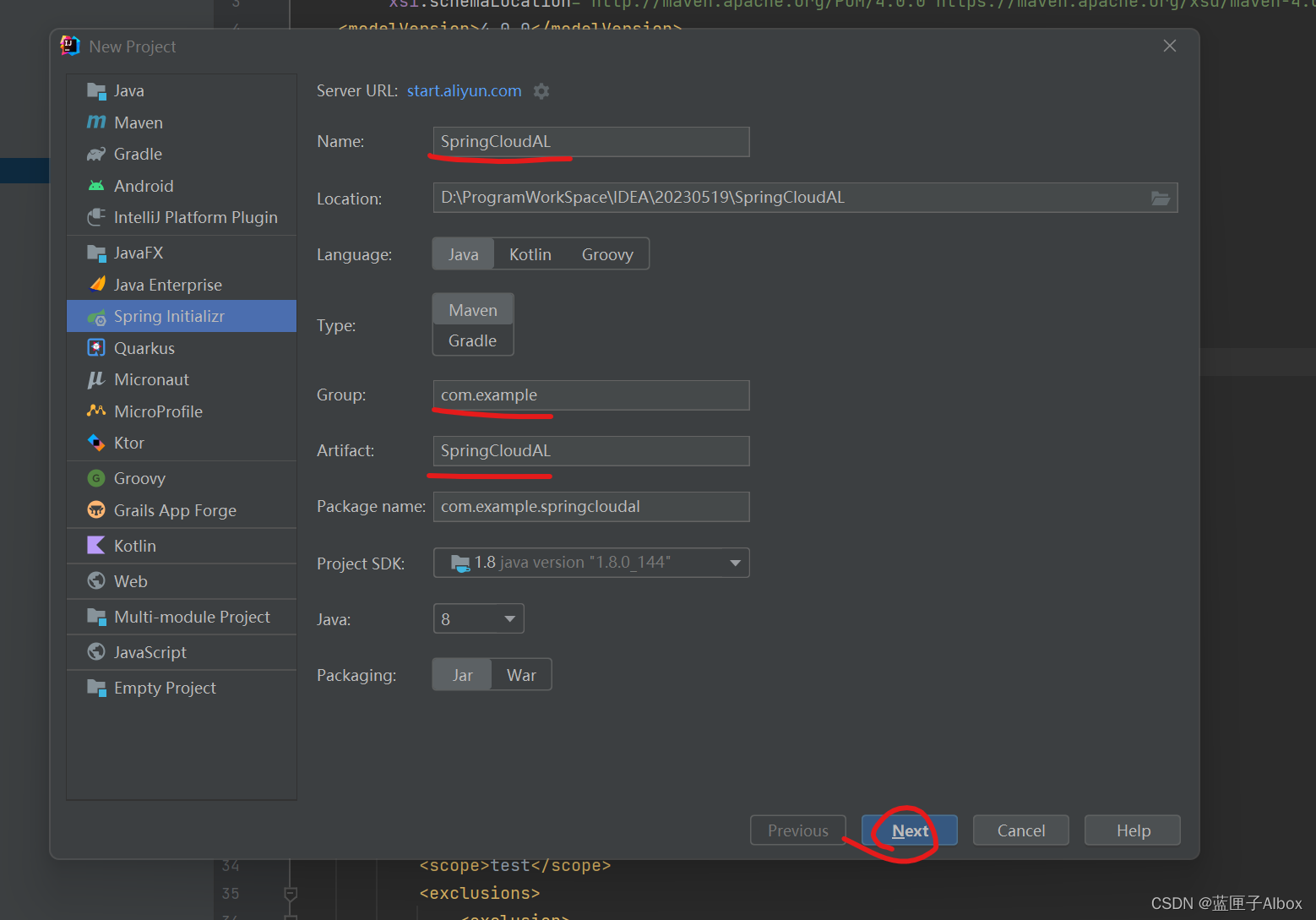Click the Maven 'm' icon in sidebar

click(96, 122)
